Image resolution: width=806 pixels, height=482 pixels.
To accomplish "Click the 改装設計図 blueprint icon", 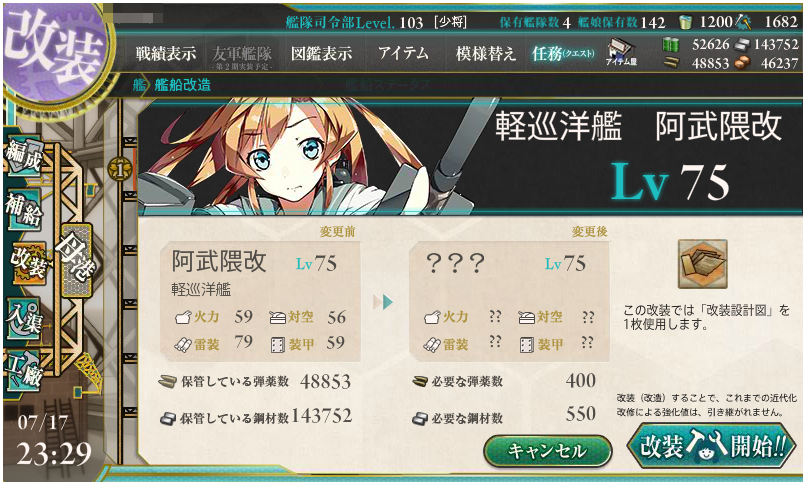I will pyautogui.click(x=702, y=264).
